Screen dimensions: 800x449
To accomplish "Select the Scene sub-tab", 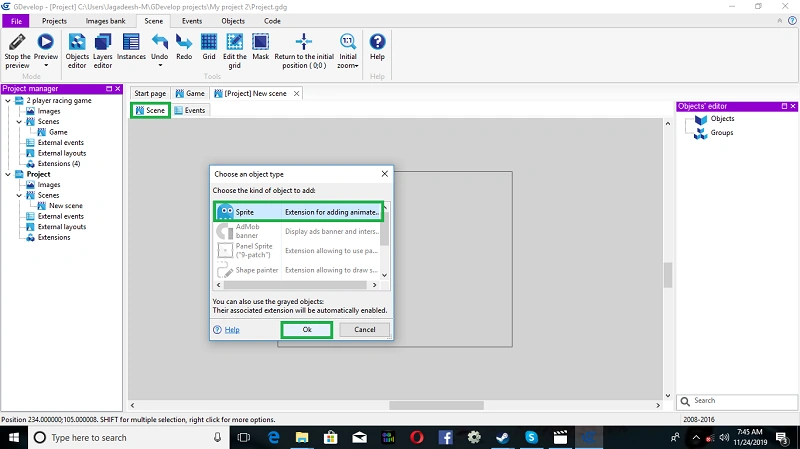I will 150,110.
